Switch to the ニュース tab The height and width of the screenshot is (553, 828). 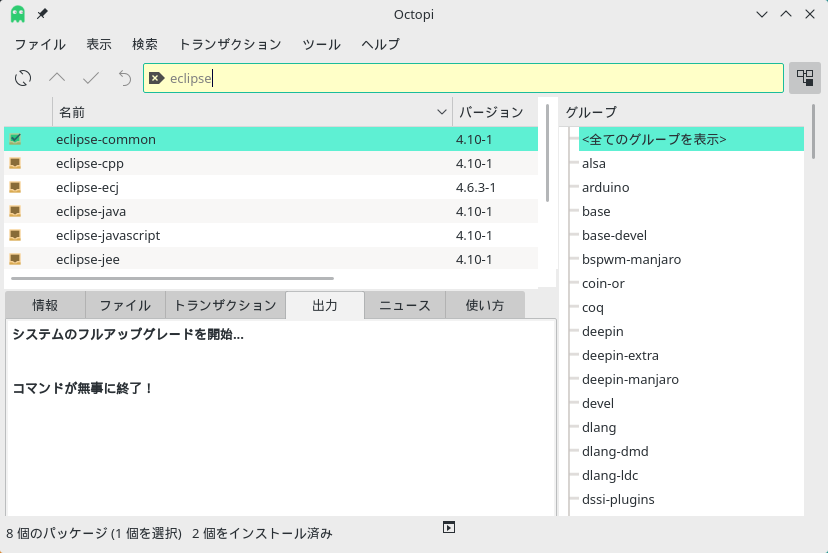pyautogui.click(x=405, y=305)
